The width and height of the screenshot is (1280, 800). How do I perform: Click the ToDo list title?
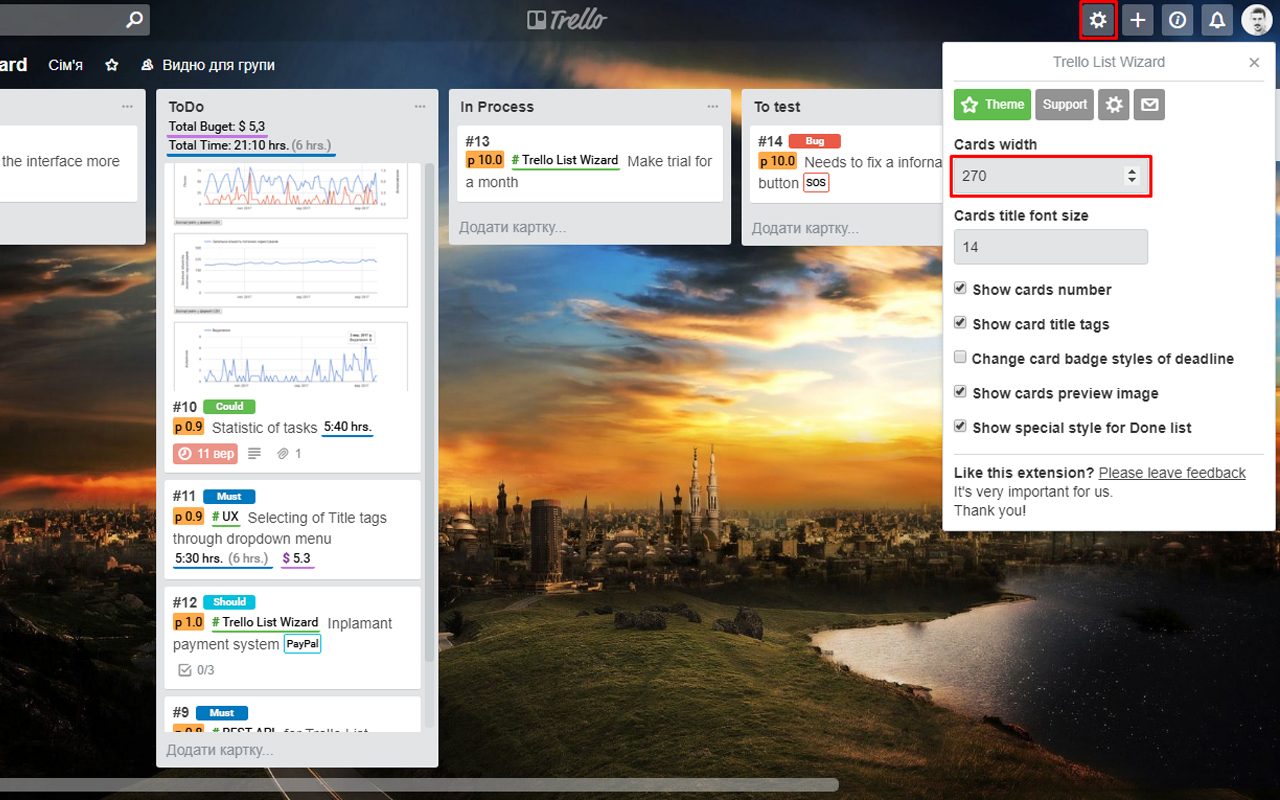click(x=186, y=107)
